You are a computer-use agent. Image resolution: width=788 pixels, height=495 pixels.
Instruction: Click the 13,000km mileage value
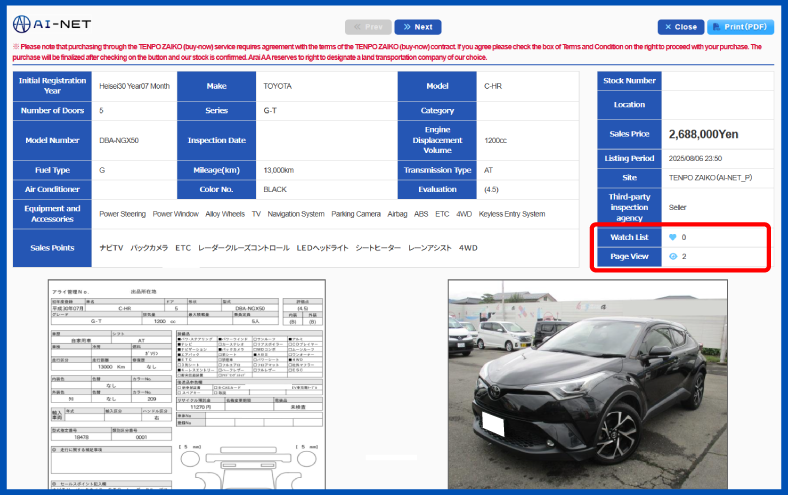pyautogui.click(x=278, y=170)
